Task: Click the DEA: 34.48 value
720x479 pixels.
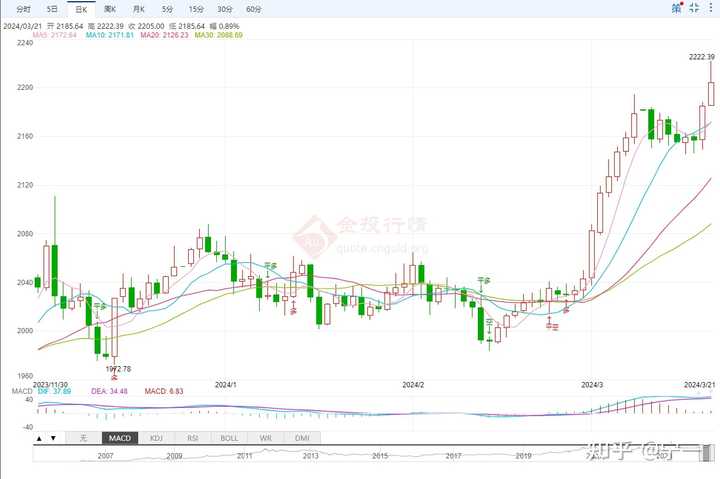Action: 109,391
